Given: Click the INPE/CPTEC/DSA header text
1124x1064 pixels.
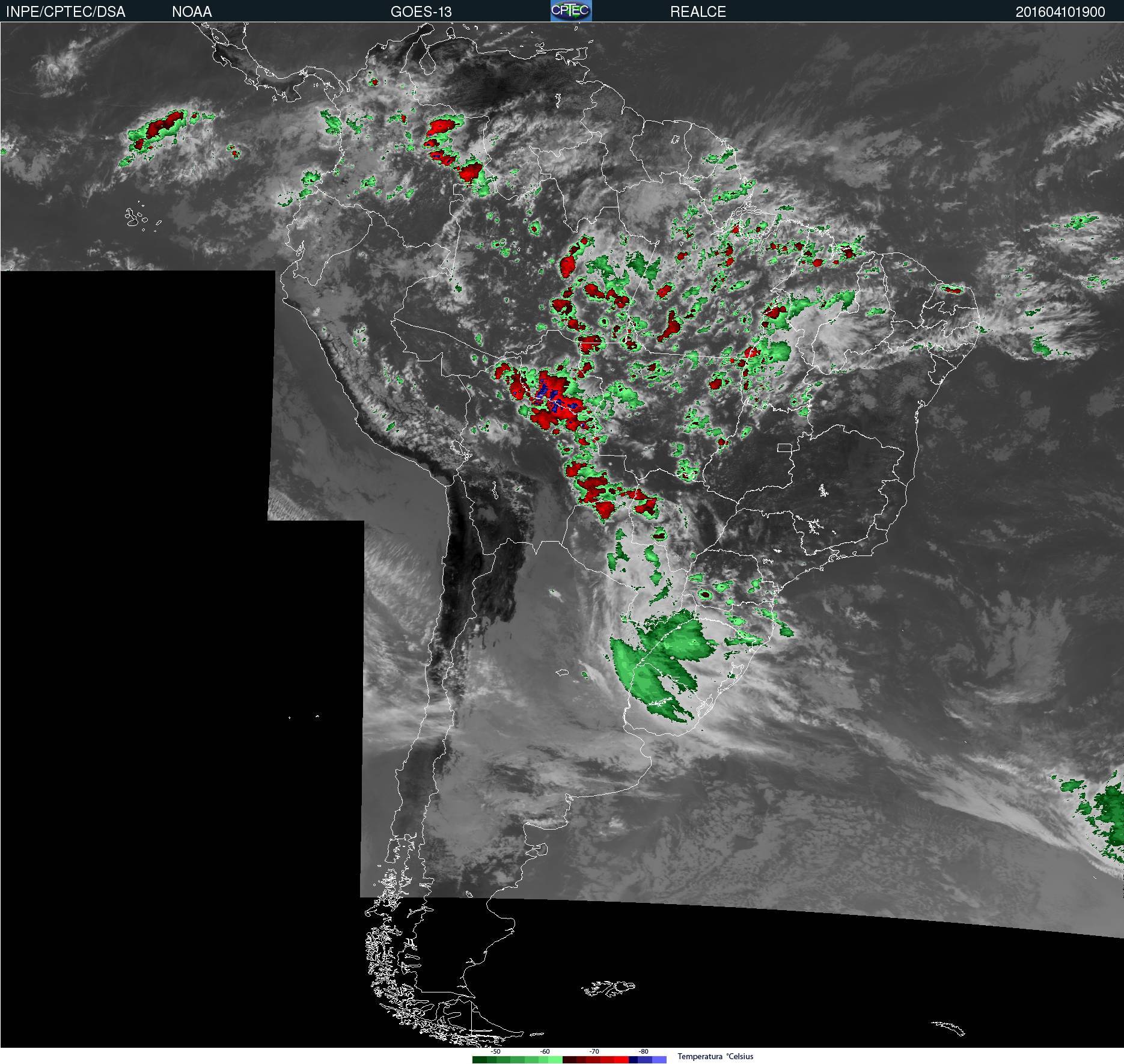Looking at the screenshot, I should coord(66,11).
